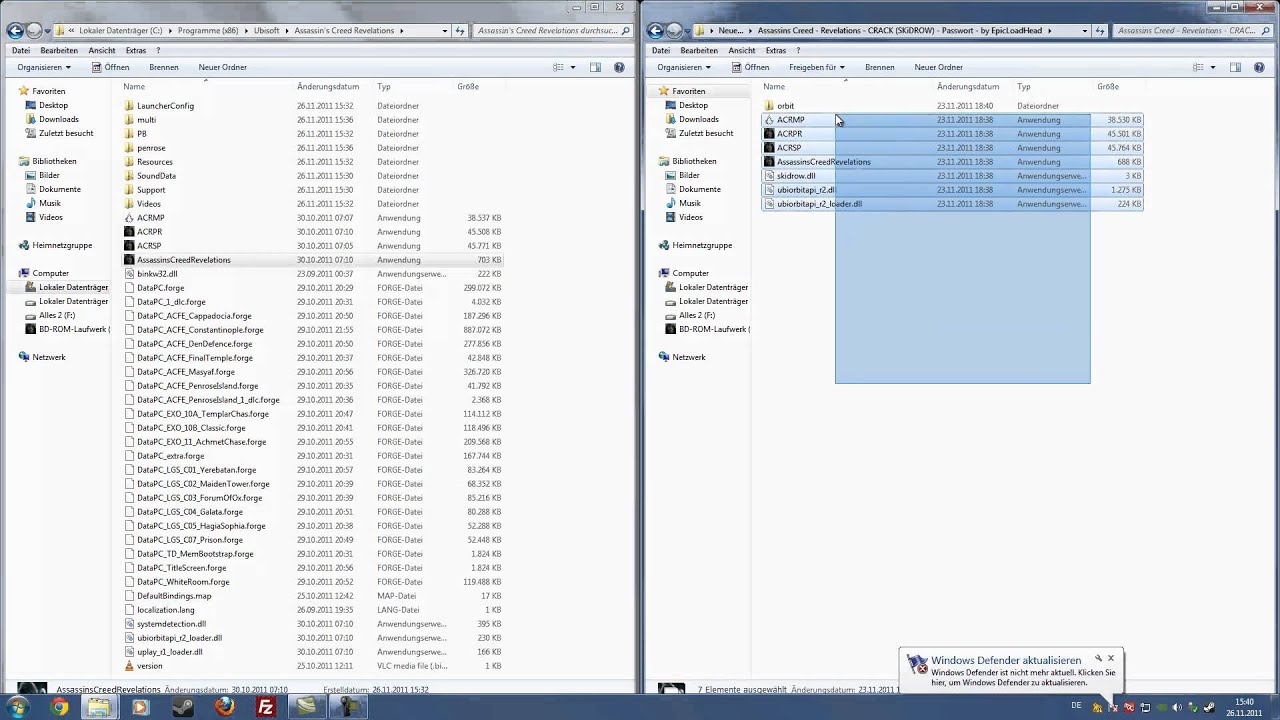Open Freigeben für dropdown in right window
Screen dimensions: 1280x720
[x=817, y=67]
